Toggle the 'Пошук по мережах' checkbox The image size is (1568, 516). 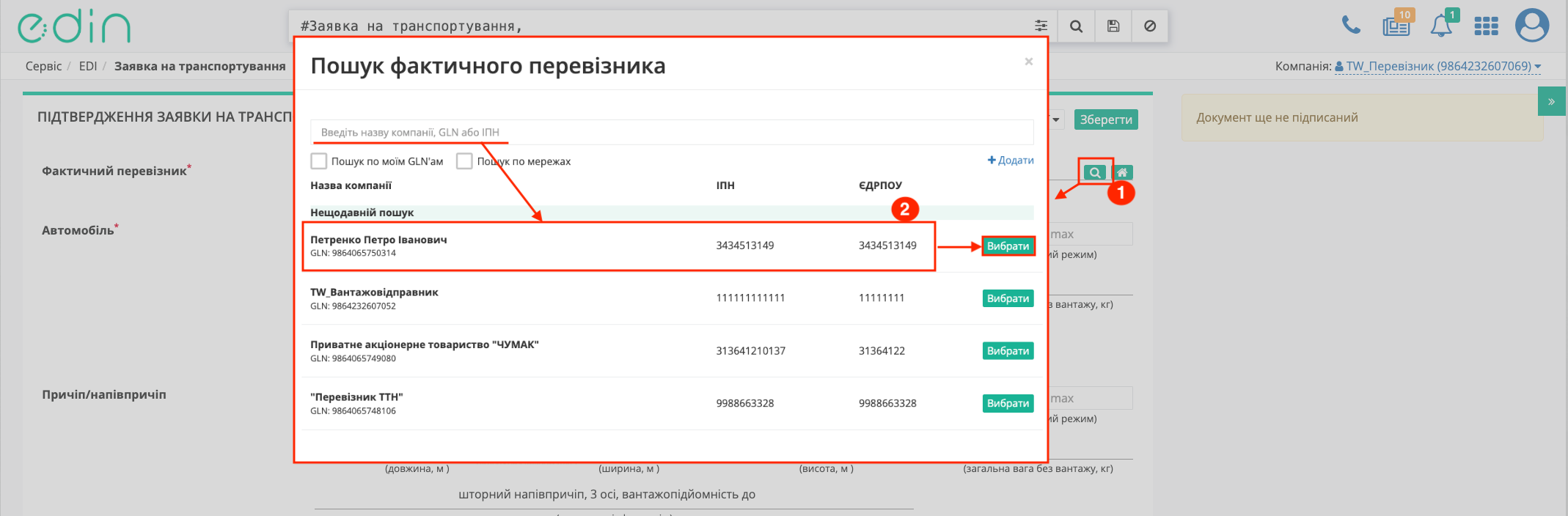[x=464, y=161]
